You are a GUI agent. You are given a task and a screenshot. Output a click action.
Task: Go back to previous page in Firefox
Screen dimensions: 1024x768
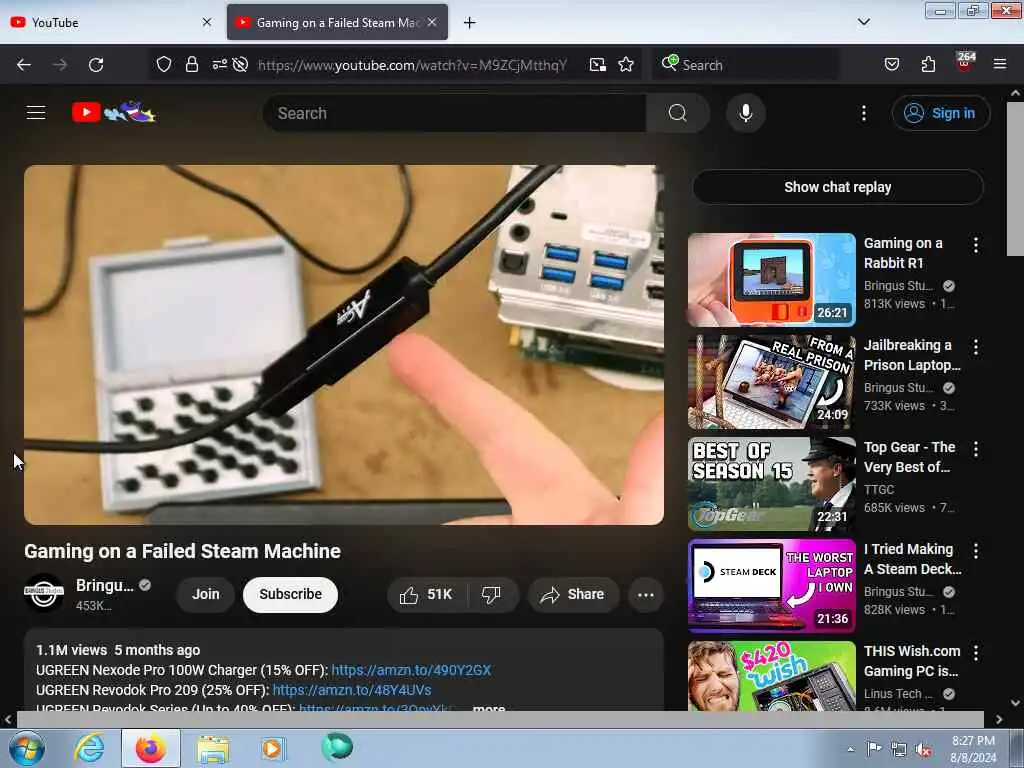(24, 65)
